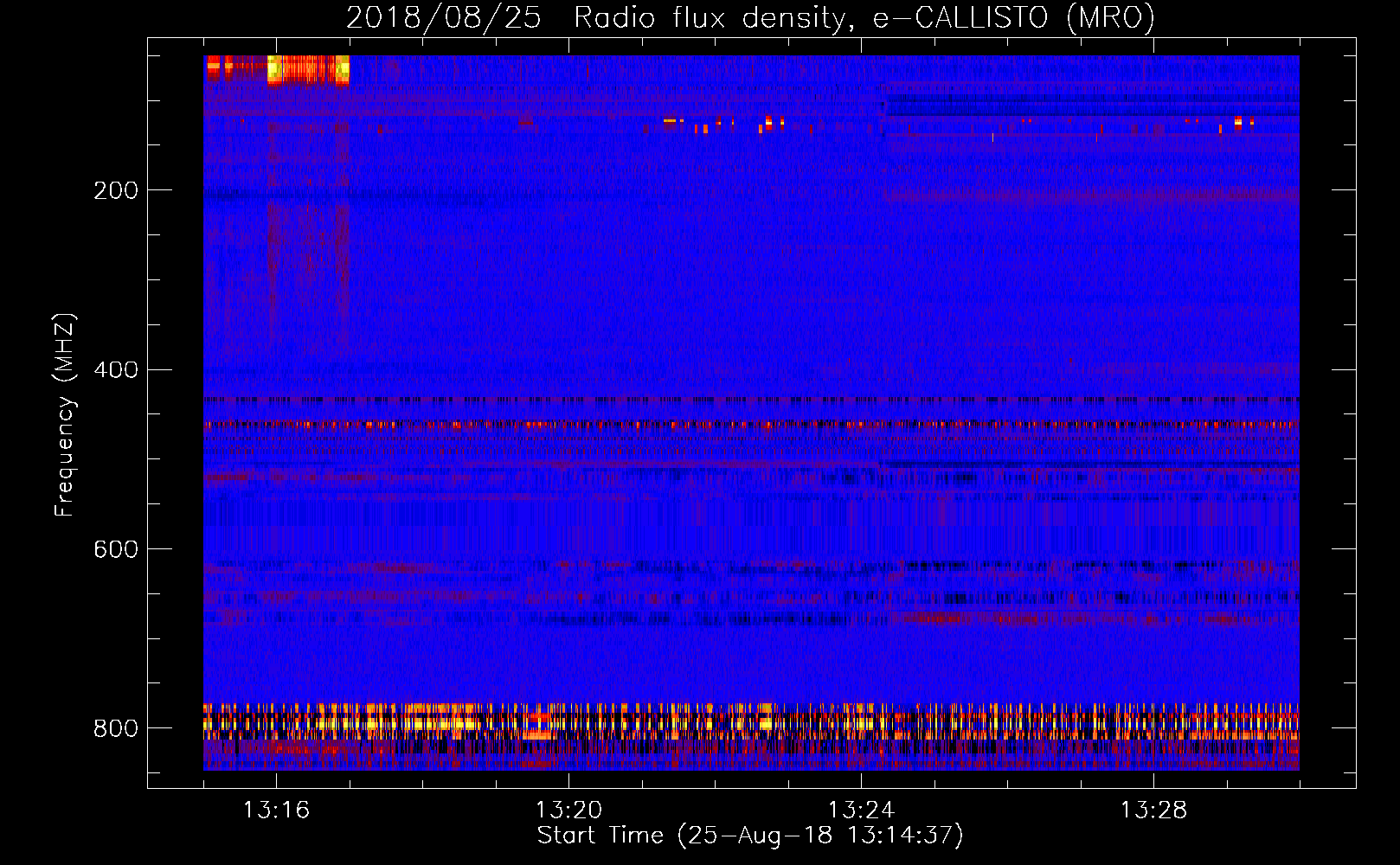
Task: Click the 200 frequency tick label
Action: click(x=116, y=190)
